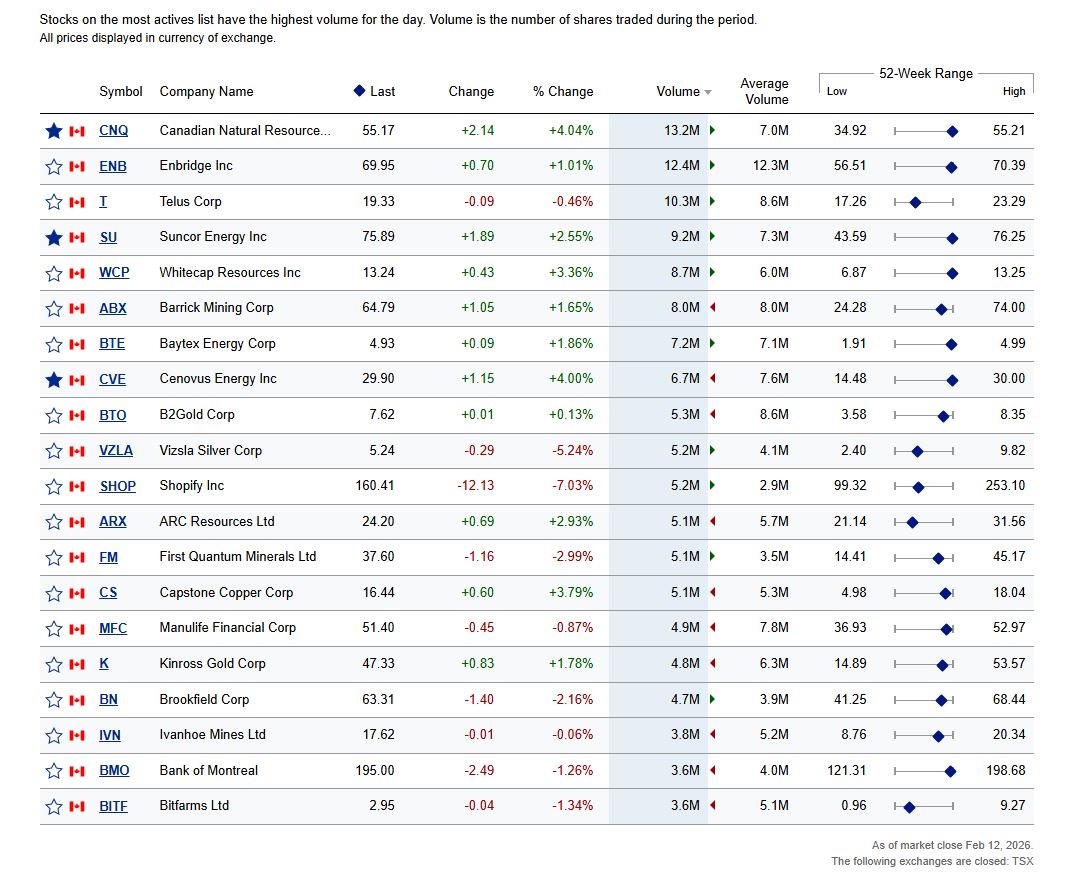This screenshot has width=1071, height=874.
Task: Click 52-week range marker for Shopify Inc
Action: point(919,487)
